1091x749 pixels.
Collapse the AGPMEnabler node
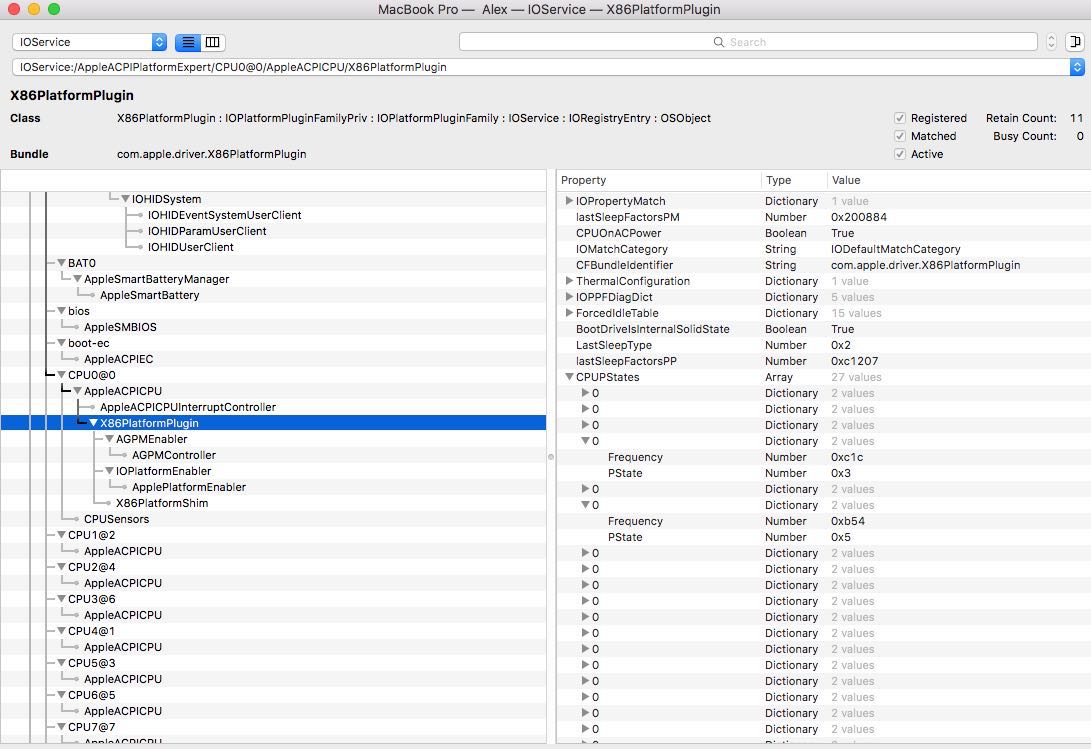(109, 439)
